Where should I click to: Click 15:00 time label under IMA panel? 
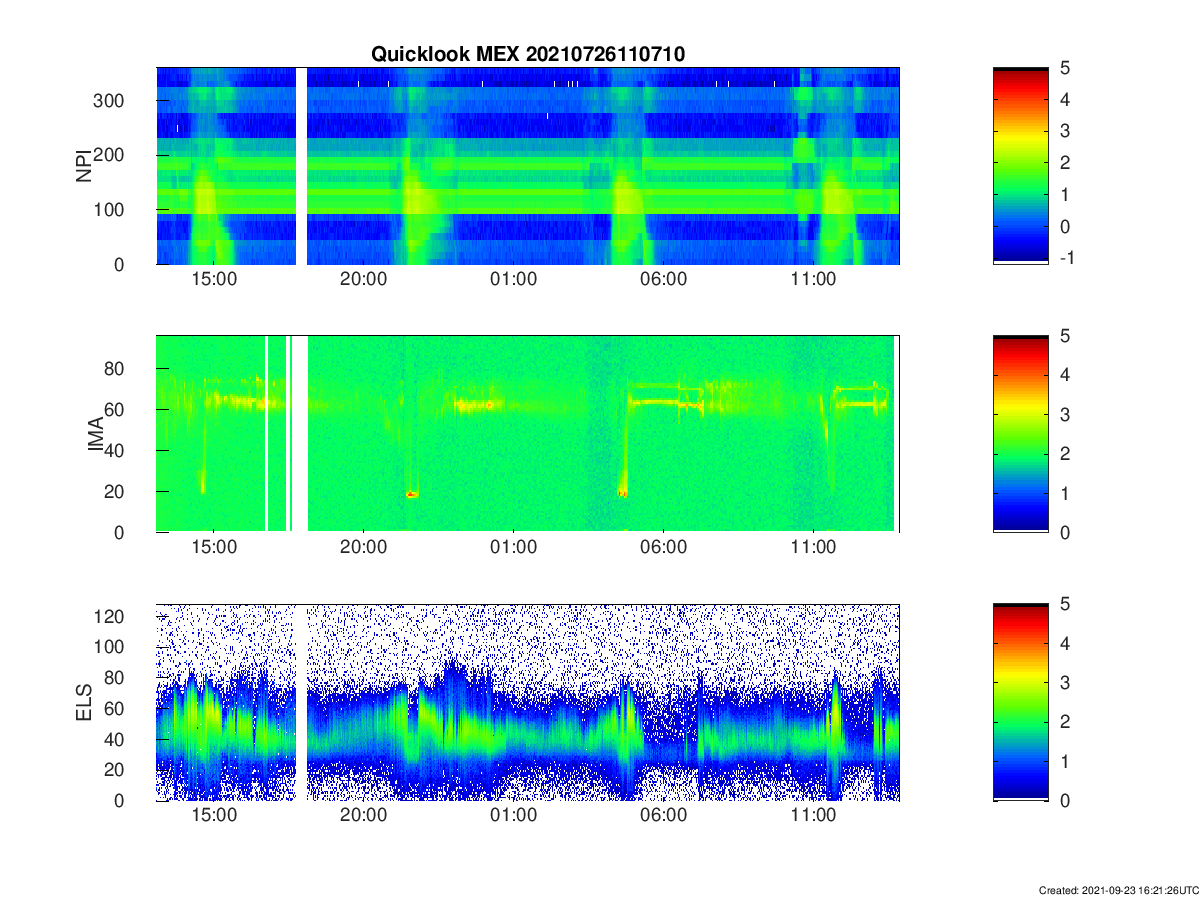(214, 549)
